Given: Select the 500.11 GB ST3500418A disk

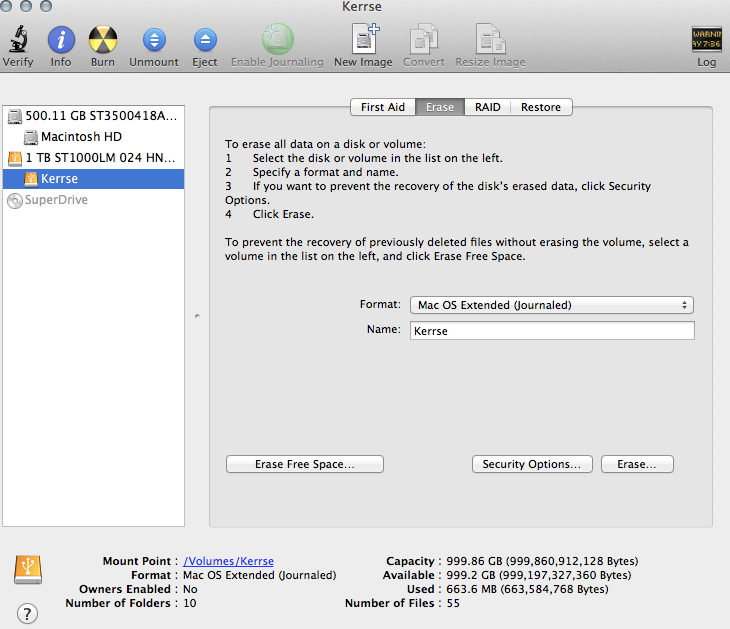Looking at the screenshot, I should (93, 115).
